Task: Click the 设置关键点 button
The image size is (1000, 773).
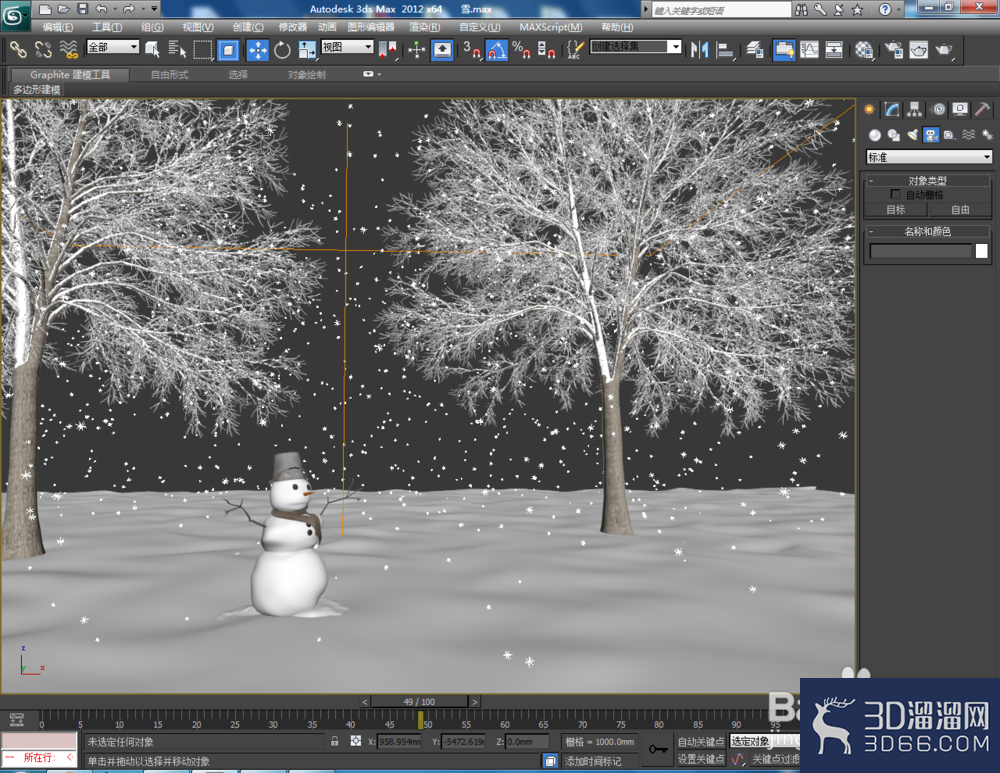Action: point(700,759)
